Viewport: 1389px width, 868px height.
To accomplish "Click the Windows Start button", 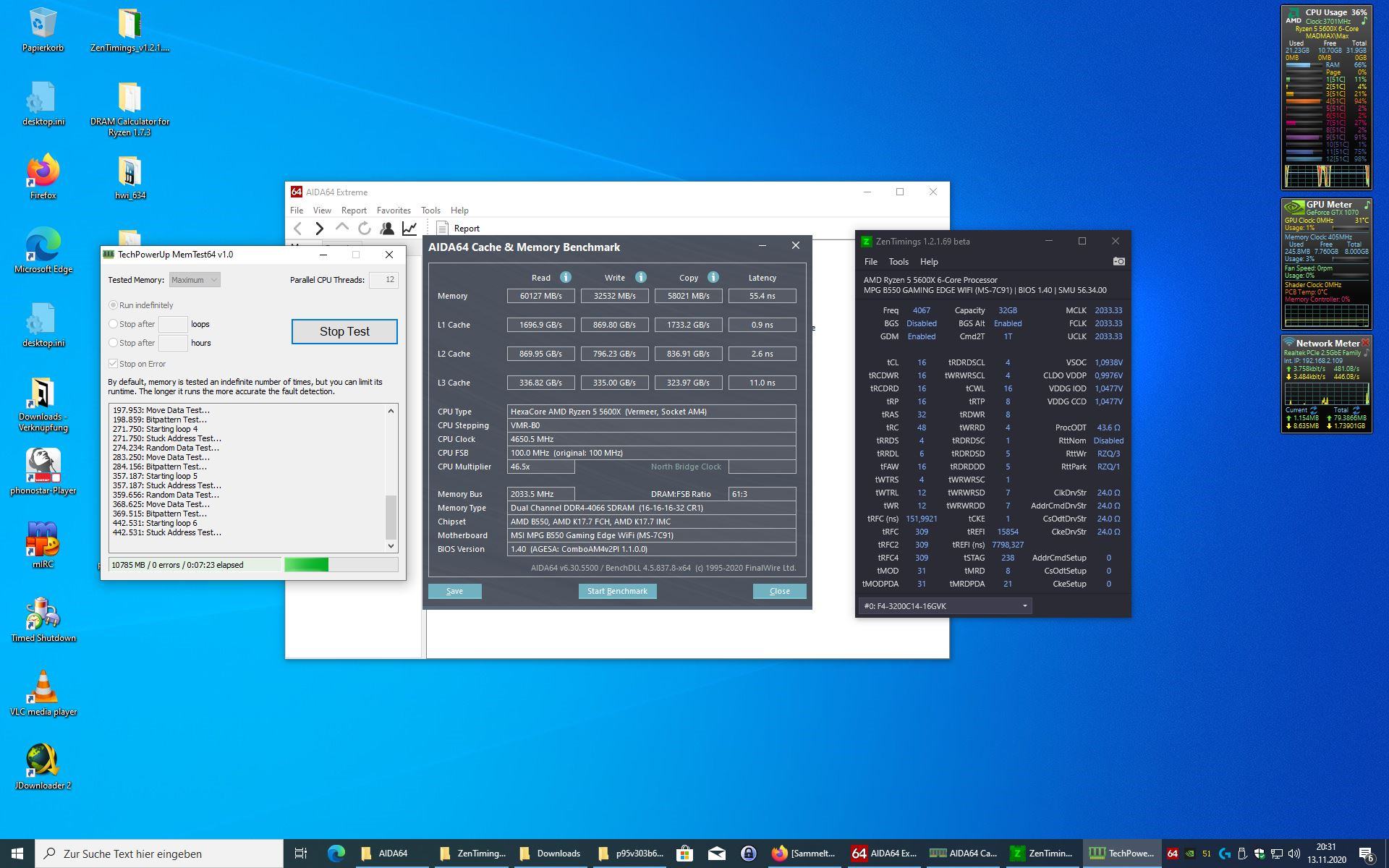I will click(17, 854).
